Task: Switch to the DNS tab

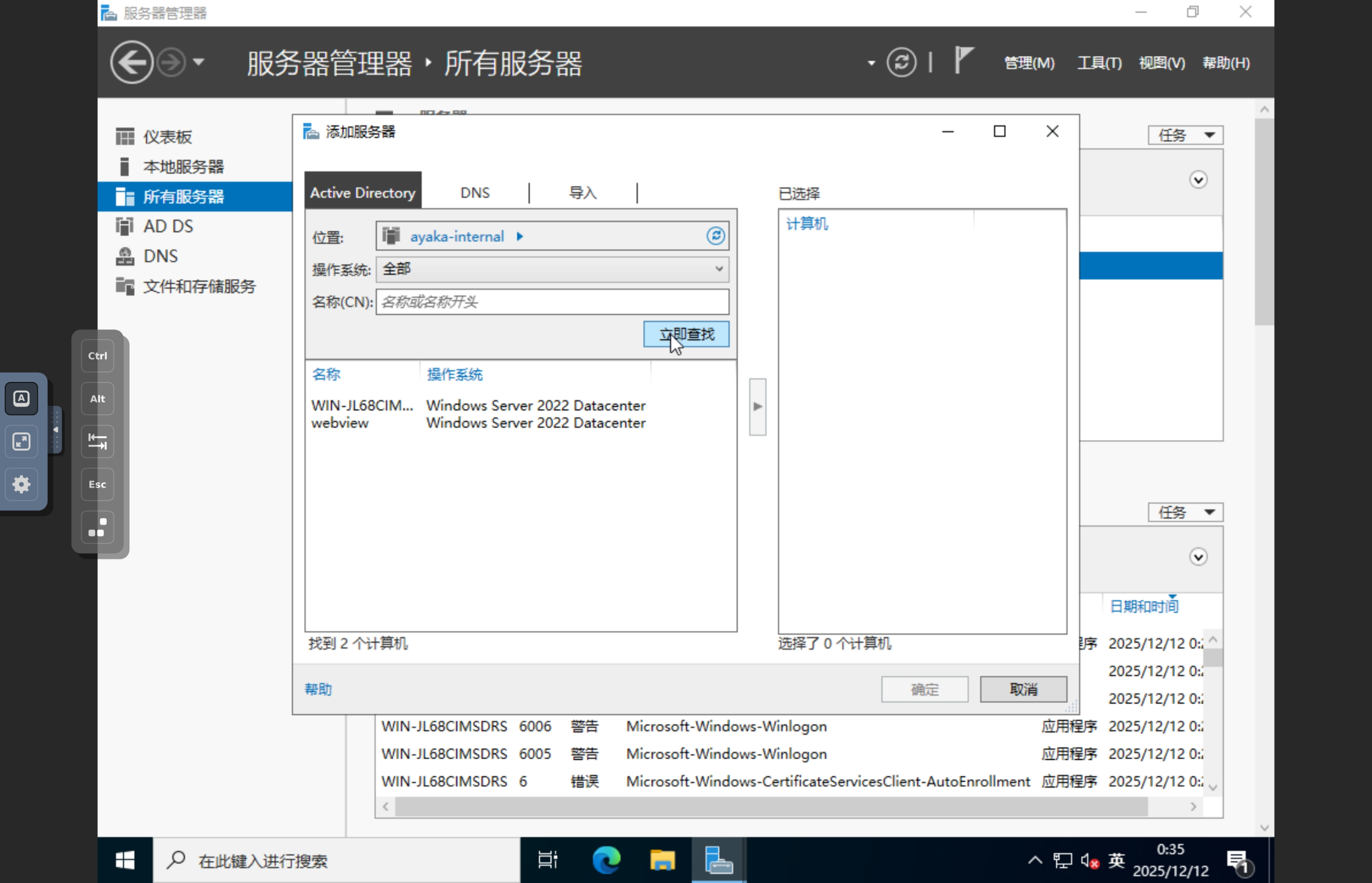Action: click(474, 193)
